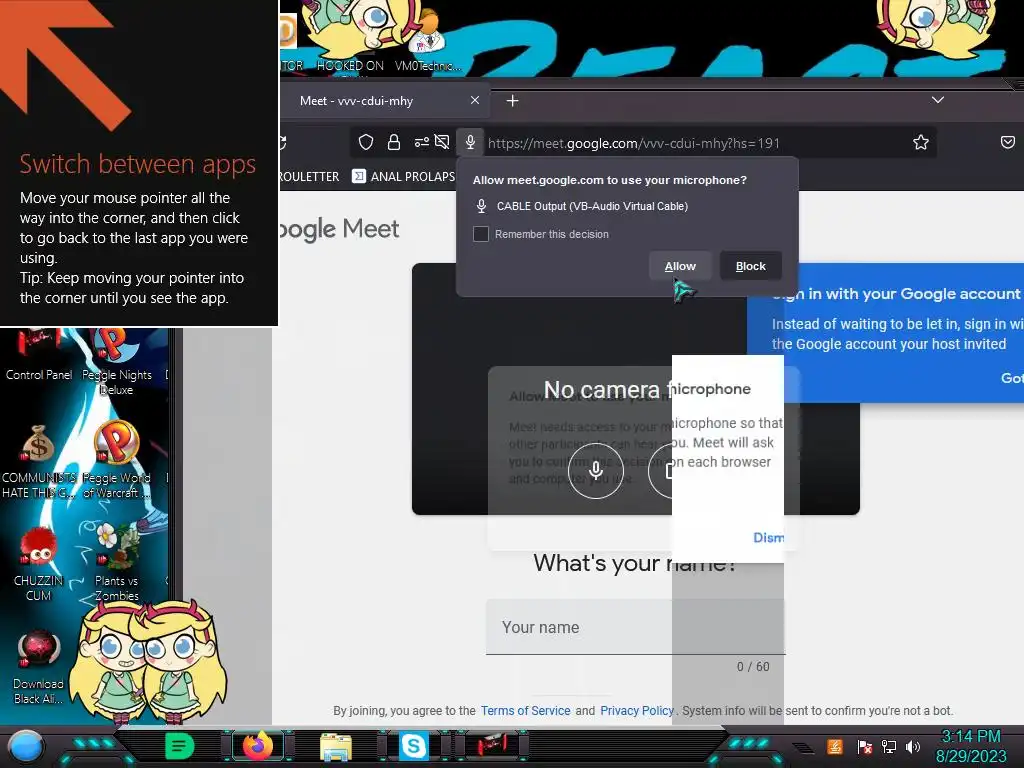1024x768 pixels.
Task: Click the blocked camera icon in address bar
Action: pos(442,142)
